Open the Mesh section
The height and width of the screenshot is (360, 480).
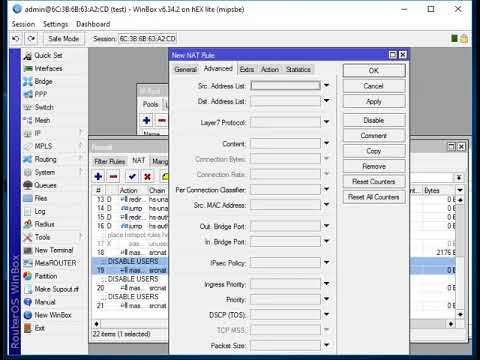click(42, 120)
